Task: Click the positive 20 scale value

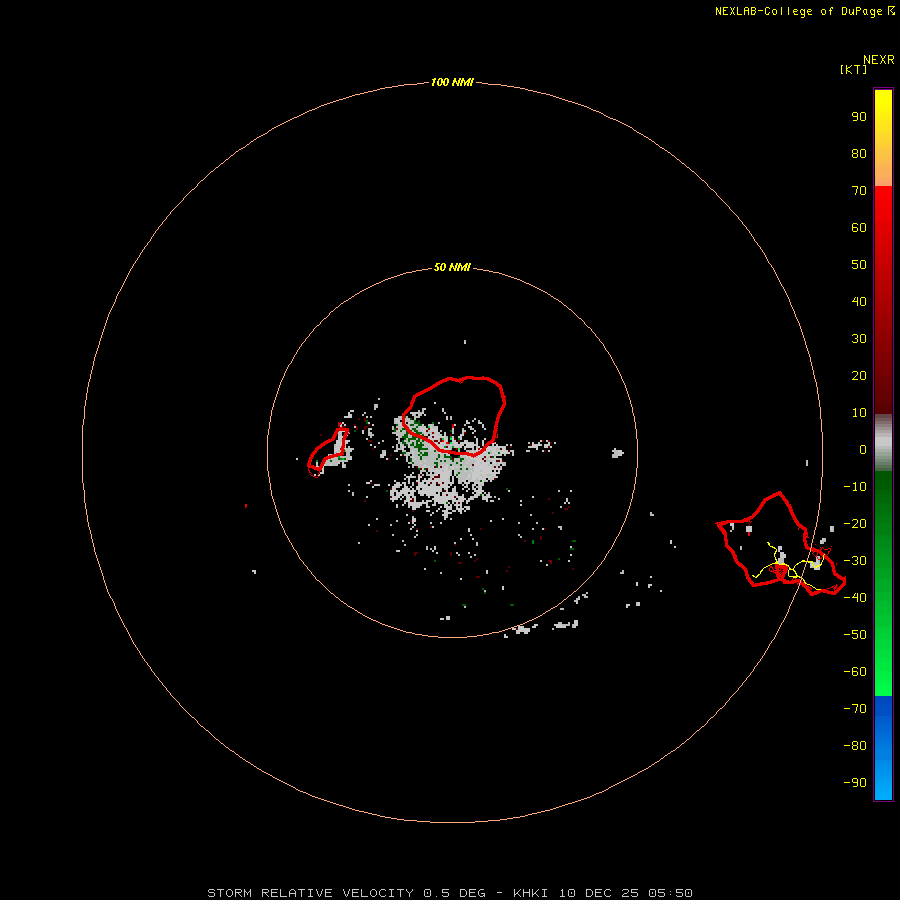Action: (859, 375)
